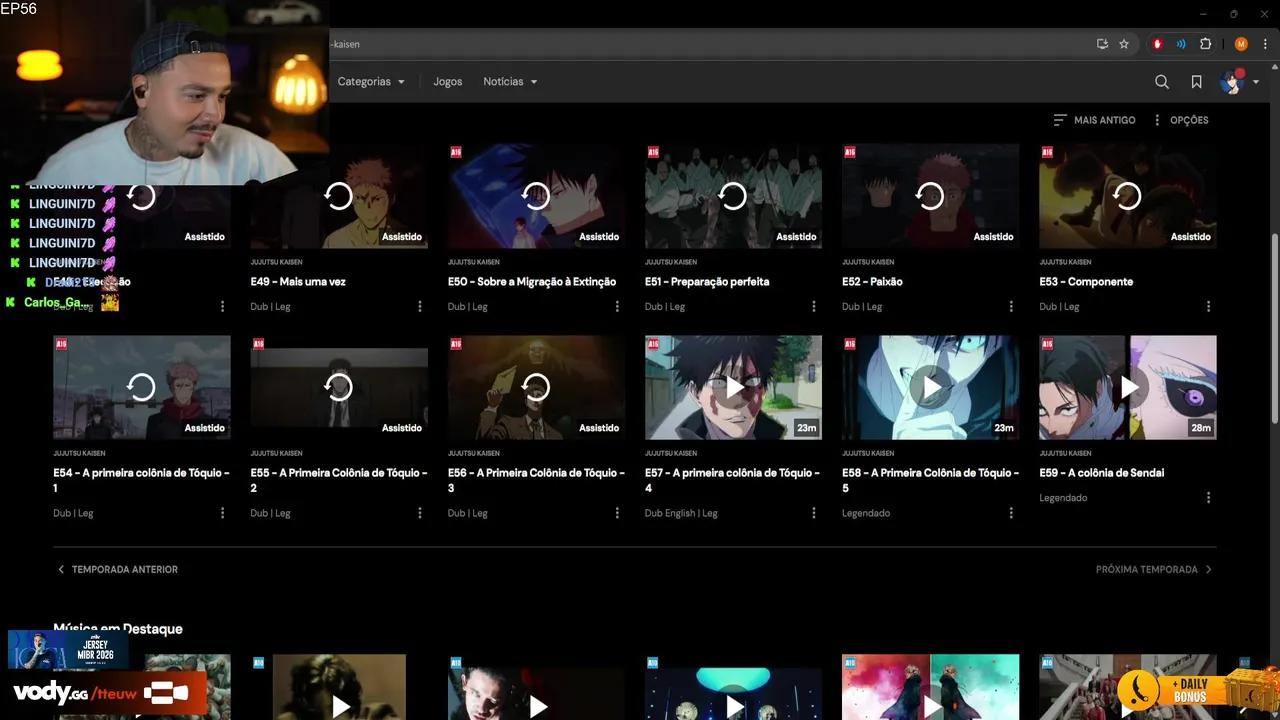Screen dimensions: 1280x720
Task: Open more options for E50 episode
Action: coord(616,306)
